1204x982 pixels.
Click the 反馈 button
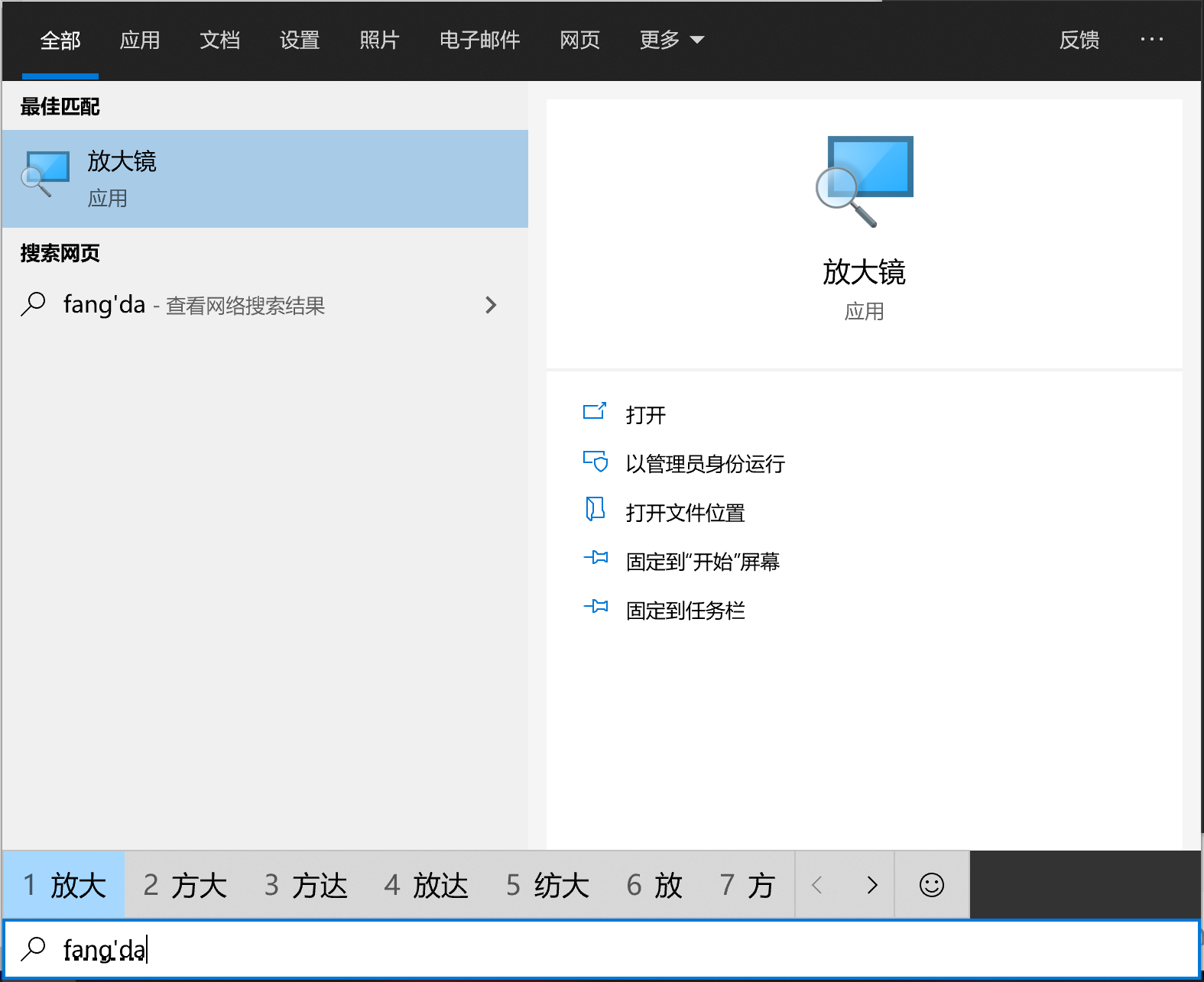click(1079, 40)
